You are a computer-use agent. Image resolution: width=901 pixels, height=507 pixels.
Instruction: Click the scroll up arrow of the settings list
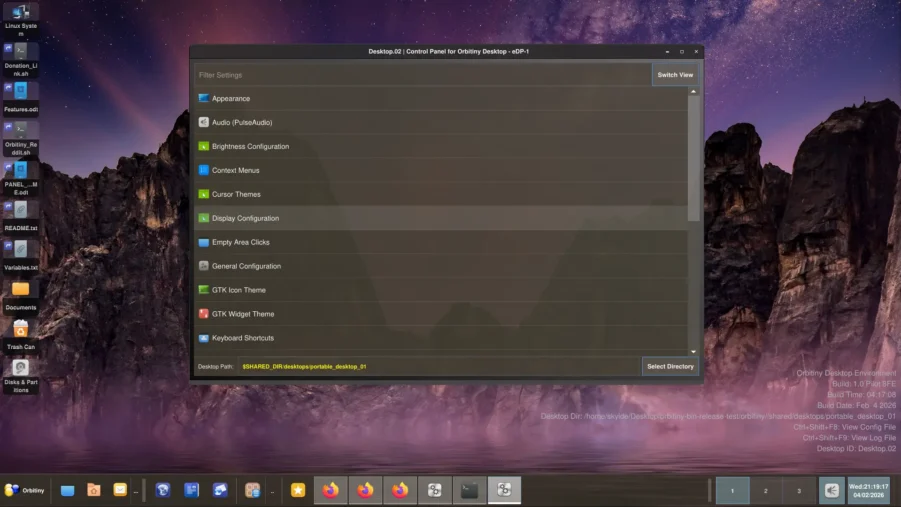click(693, 92)
